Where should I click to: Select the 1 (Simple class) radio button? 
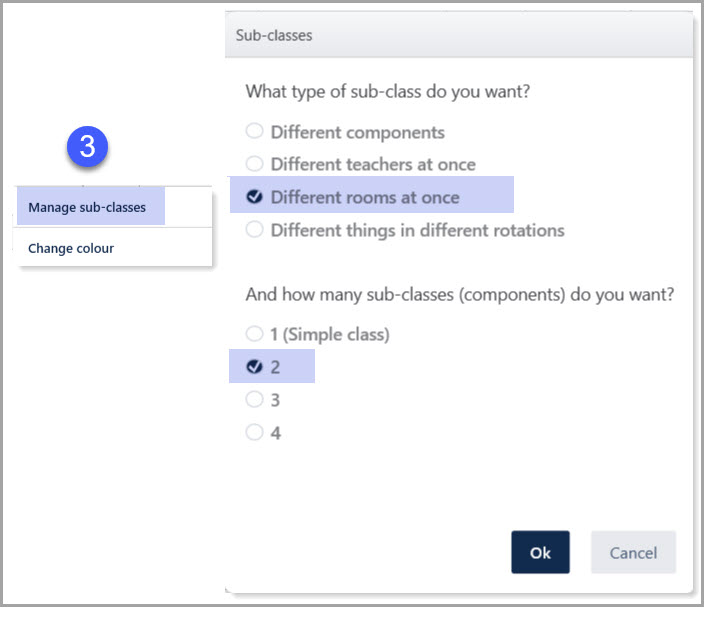pyautogui.click(x=254, y=334)
